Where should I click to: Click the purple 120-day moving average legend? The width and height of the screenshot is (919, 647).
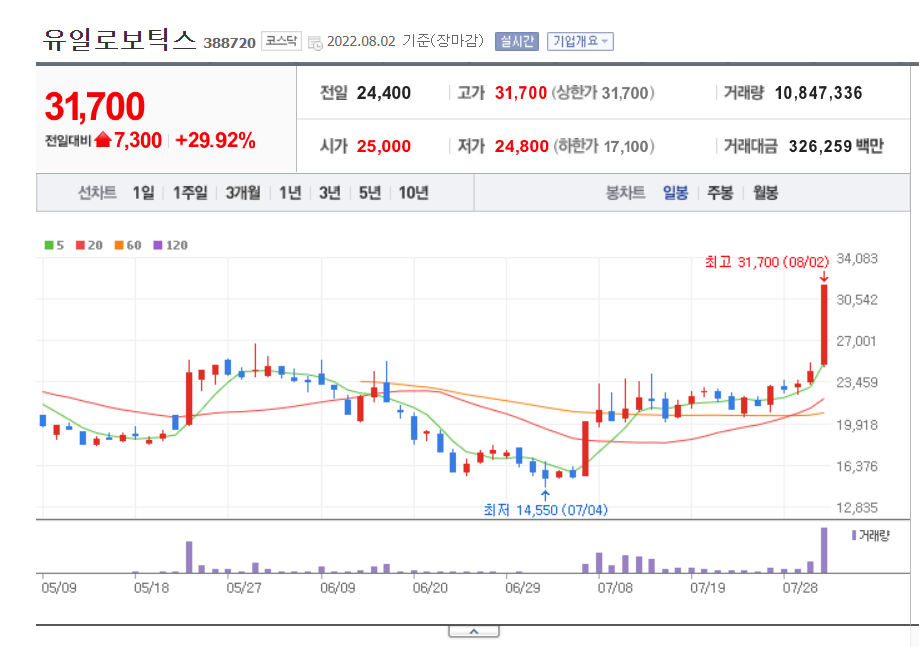(x=171, y=245)
